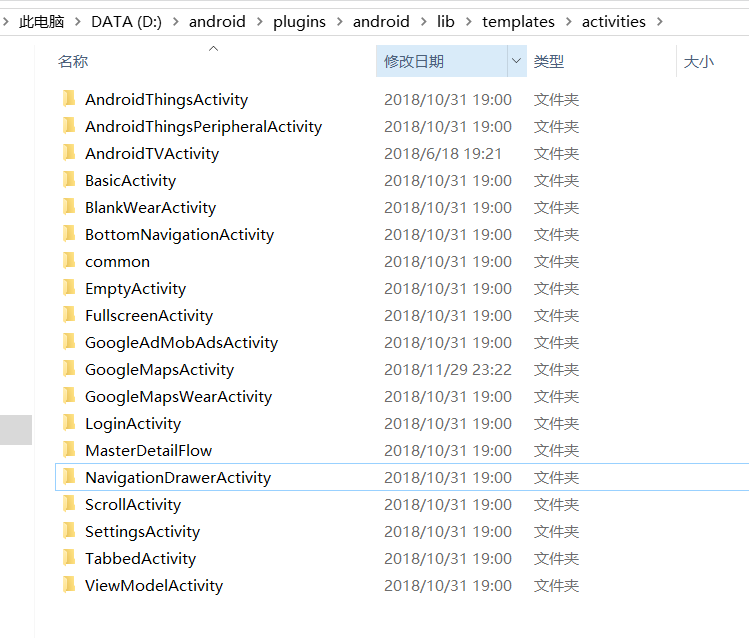Select the FullscreenActivity folder name

click(149, 316)
